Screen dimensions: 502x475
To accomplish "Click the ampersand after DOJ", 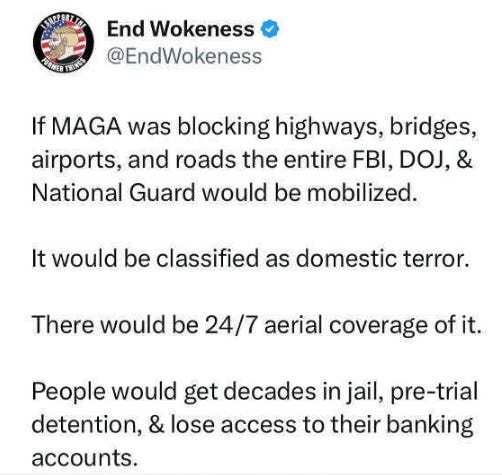I will pos(464,160).
